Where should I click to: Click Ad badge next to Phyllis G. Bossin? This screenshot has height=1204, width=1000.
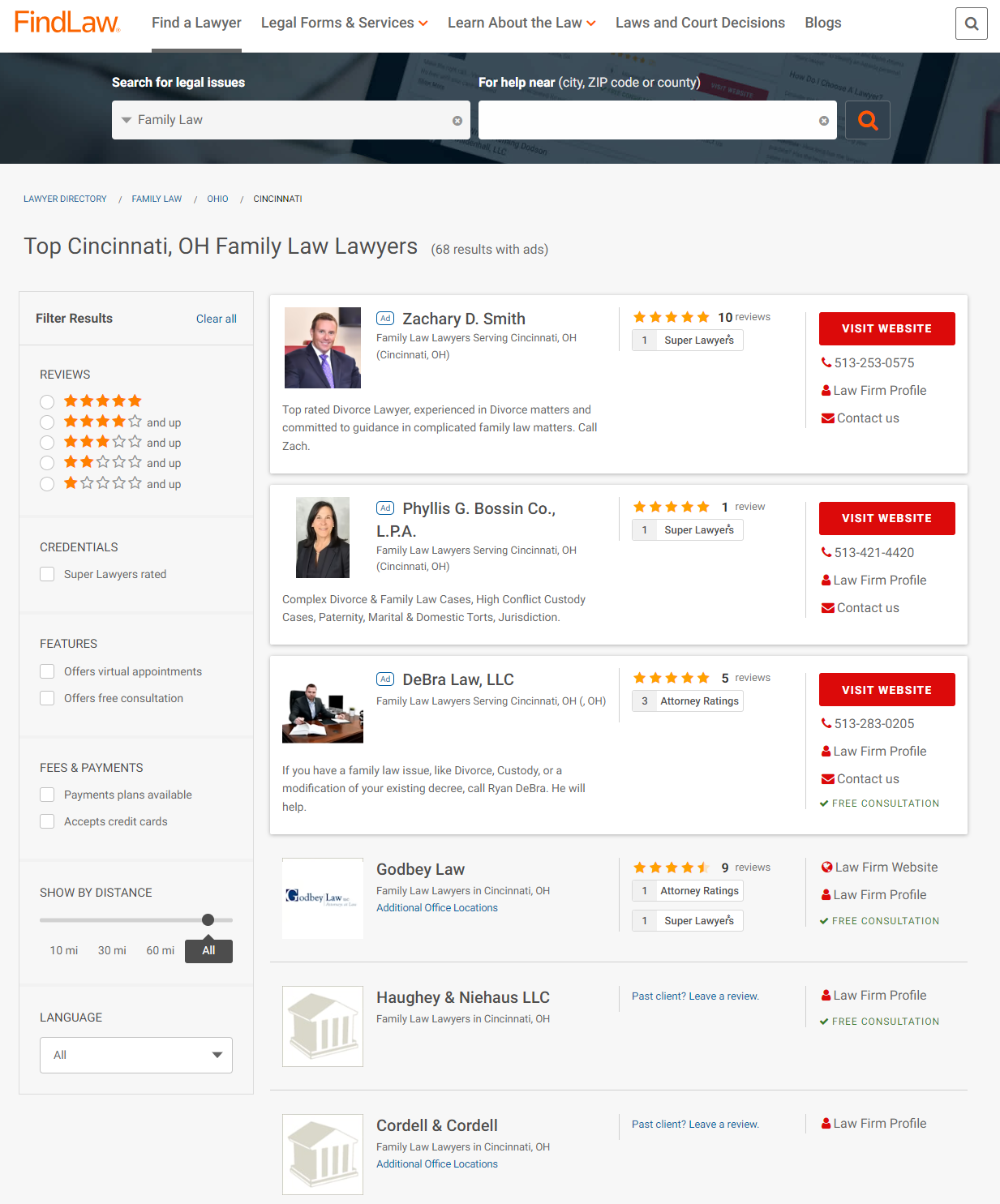[x=385, y=508]
